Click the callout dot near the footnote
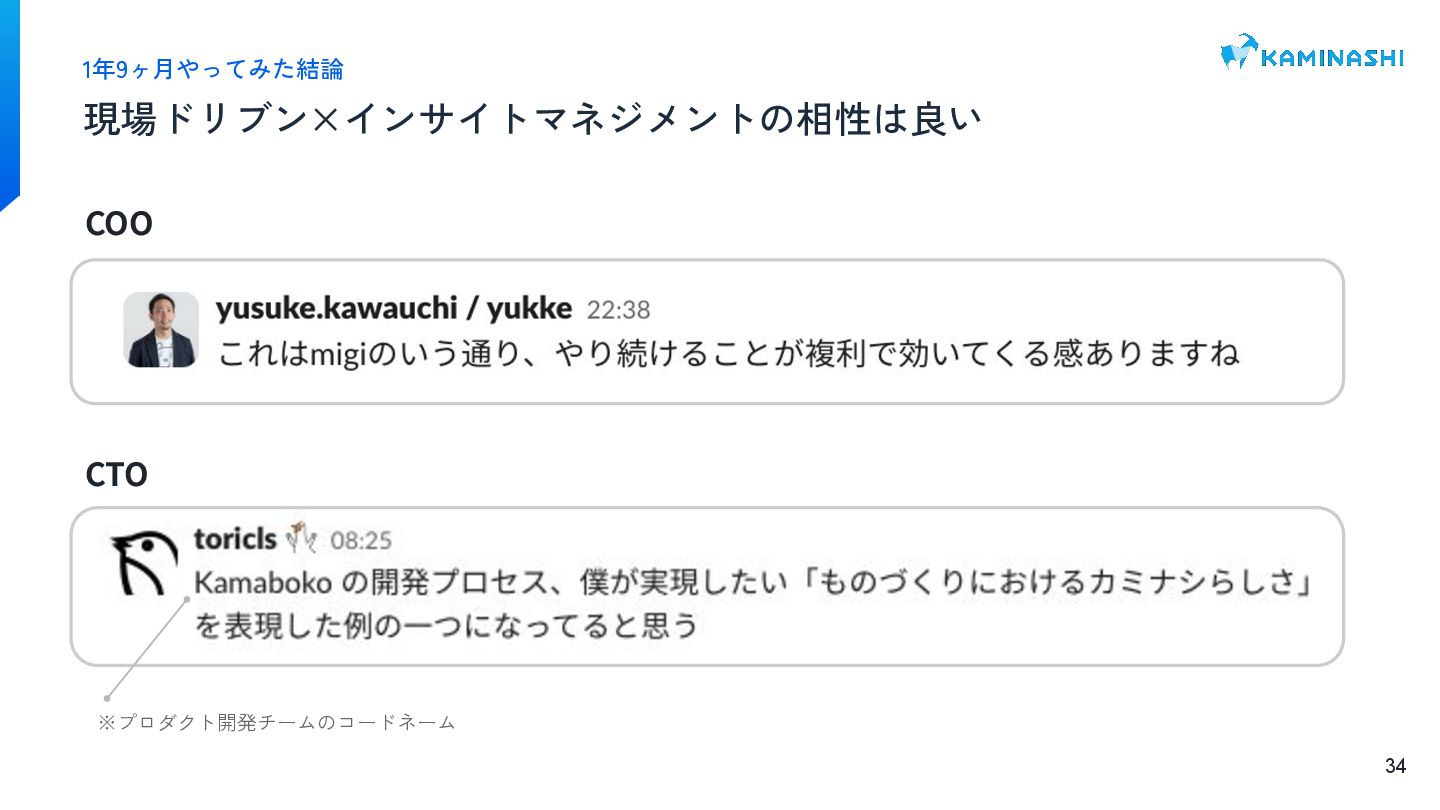The width and height of the screenshot is (1440, 810). click(x=107, y=697)
